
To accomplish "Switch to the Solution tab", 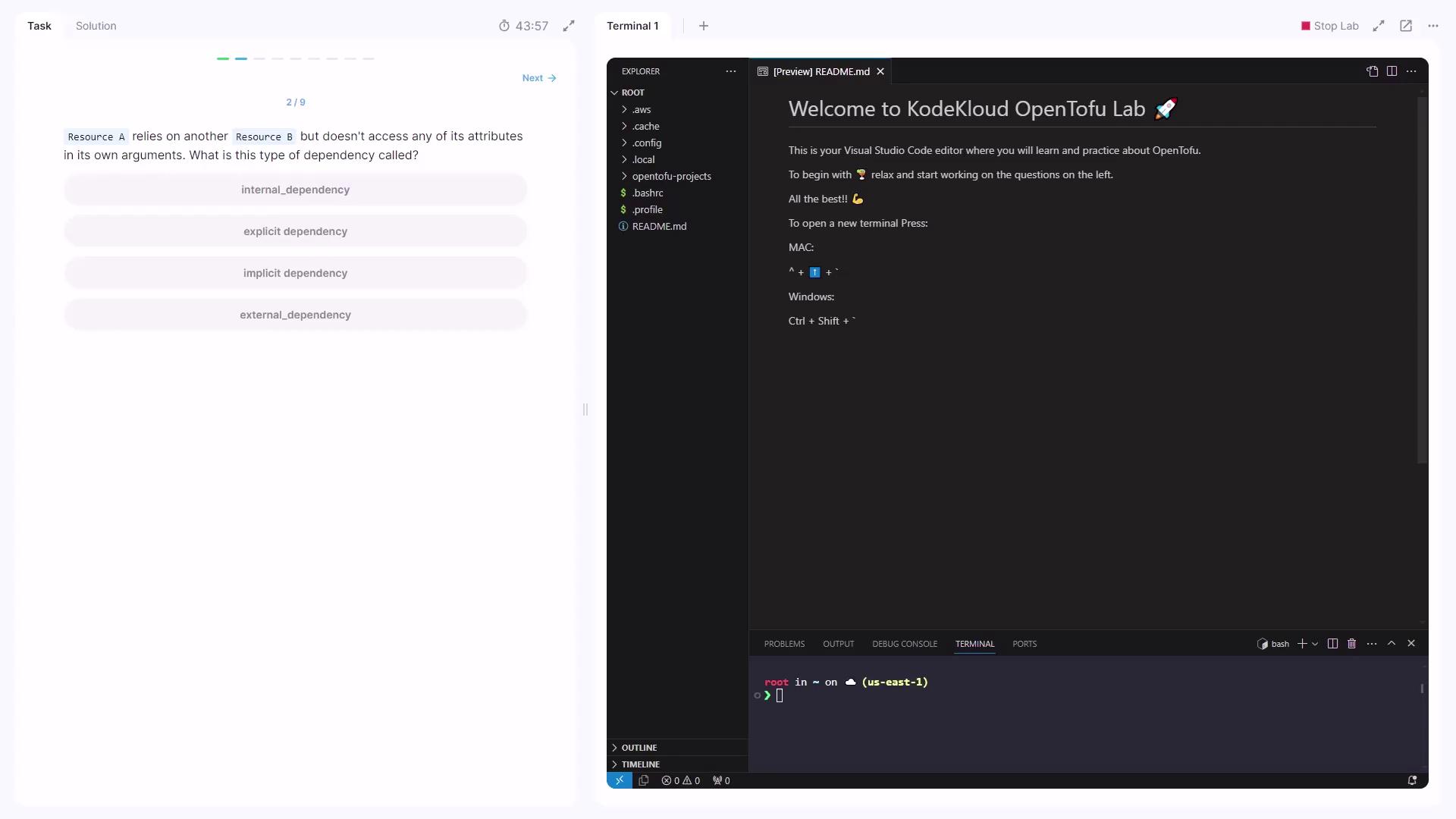I will (96, 26).
